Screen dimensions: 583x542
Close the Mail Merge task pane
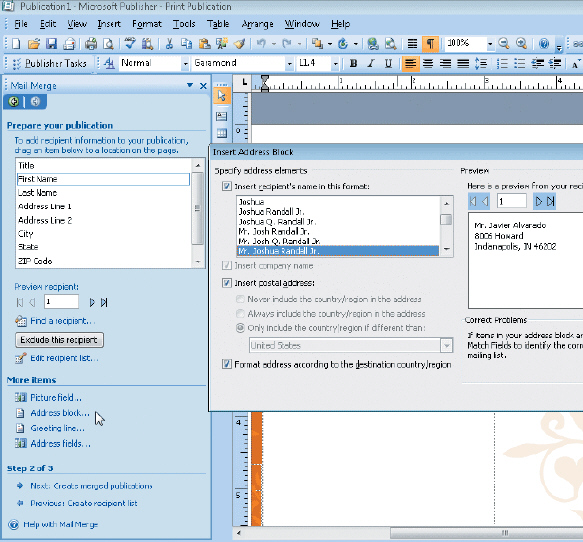click(203, 86)
